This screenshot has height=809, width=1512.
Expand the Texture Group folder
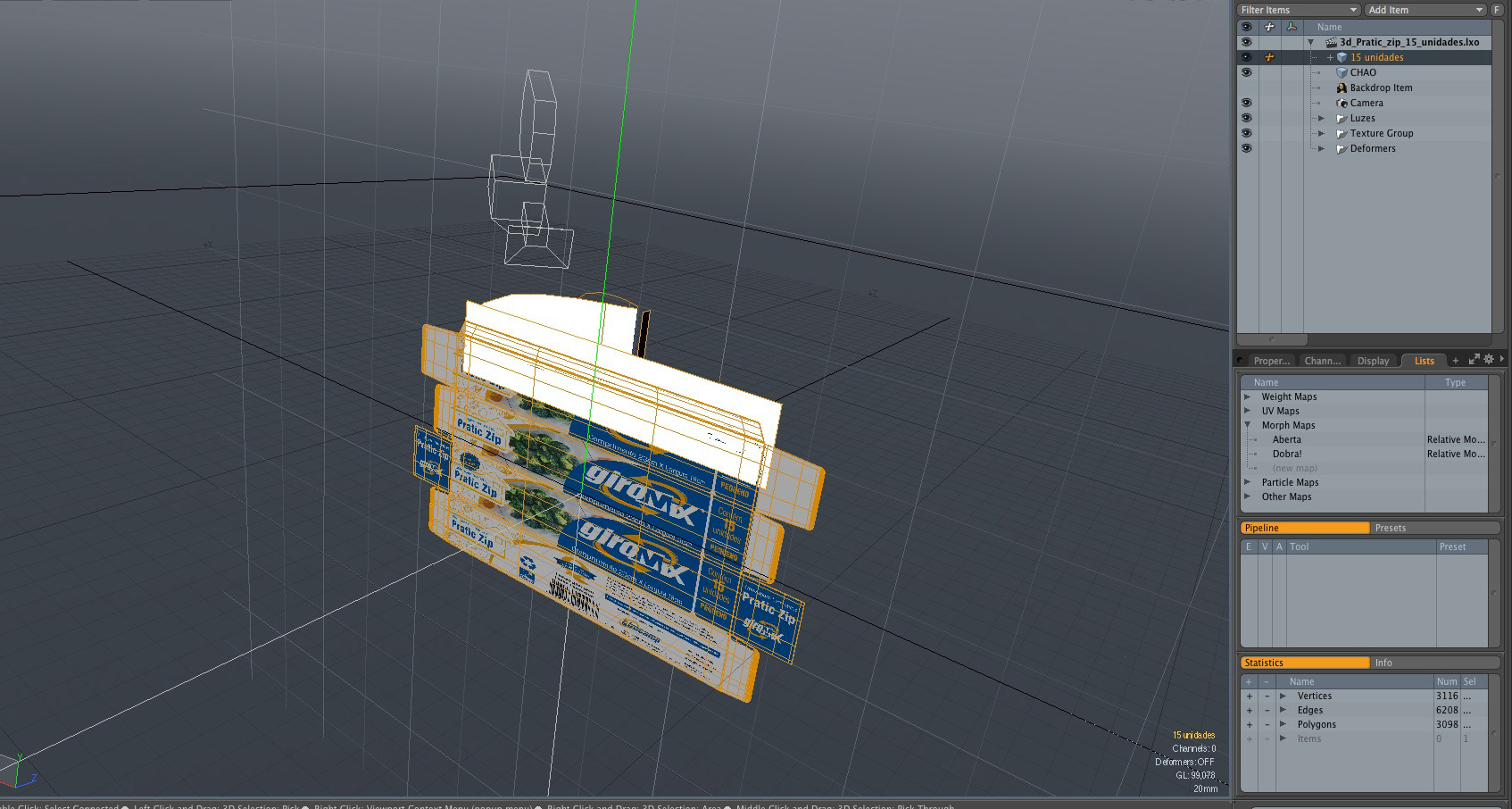(1322, 133)
